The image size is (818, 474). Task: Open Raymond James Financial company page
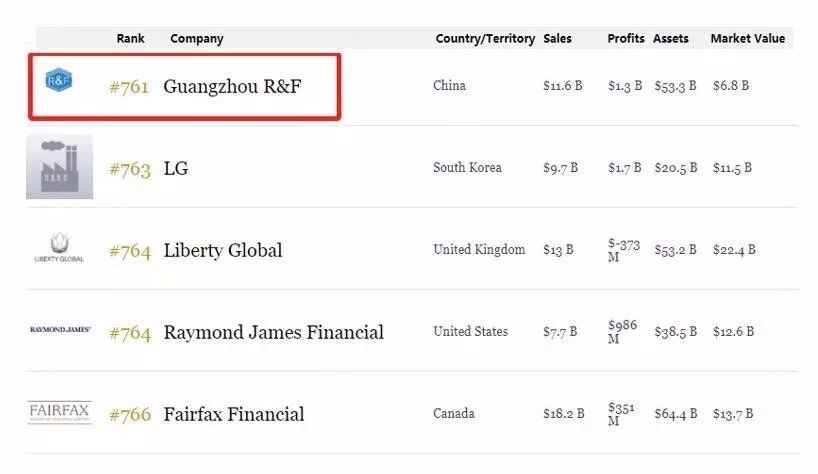coord(273,332)
